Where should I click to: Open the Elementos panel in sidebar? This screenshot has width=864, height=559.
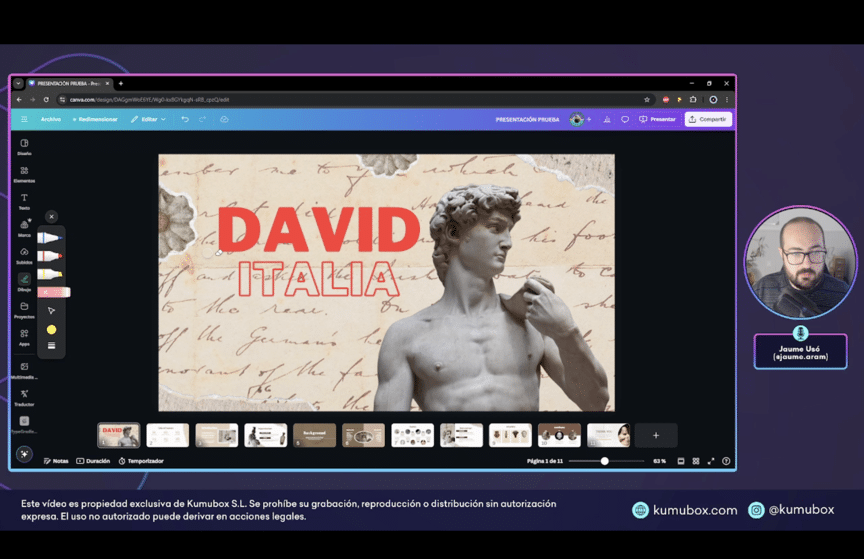[24, 172]
